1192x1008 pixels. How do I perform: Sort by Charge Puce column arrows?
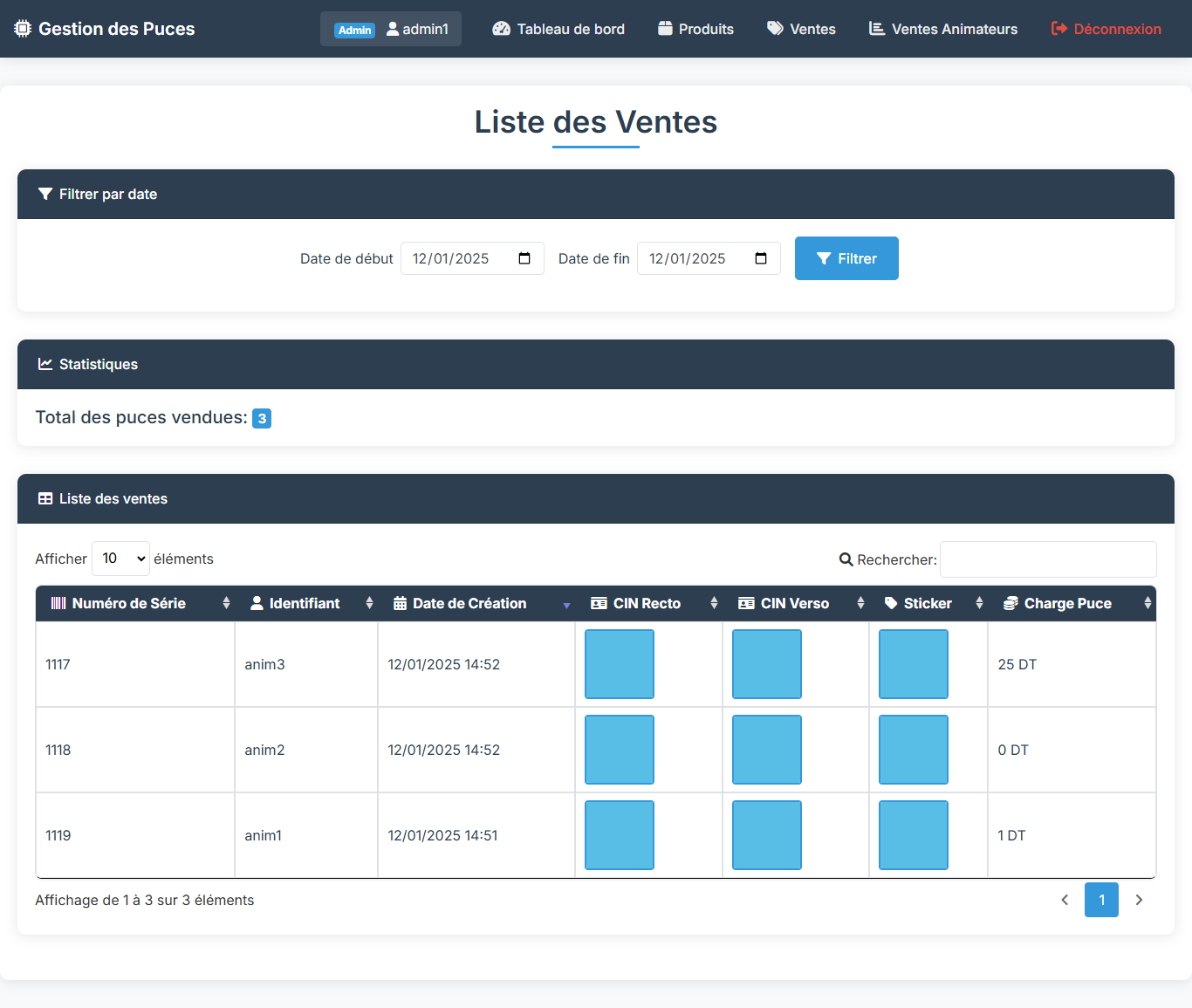tap(1147, 603)
